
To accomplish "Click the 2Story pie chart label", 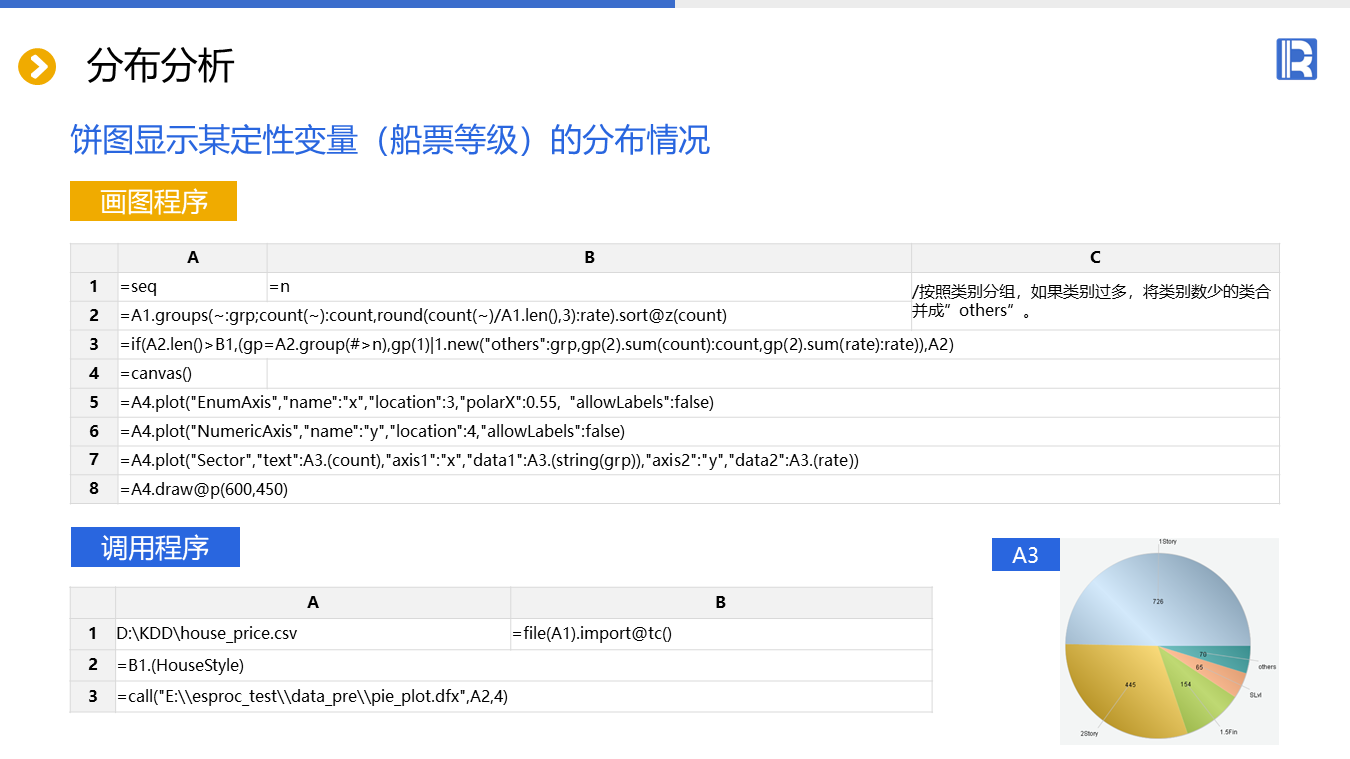I will [x=1089, y=734].
